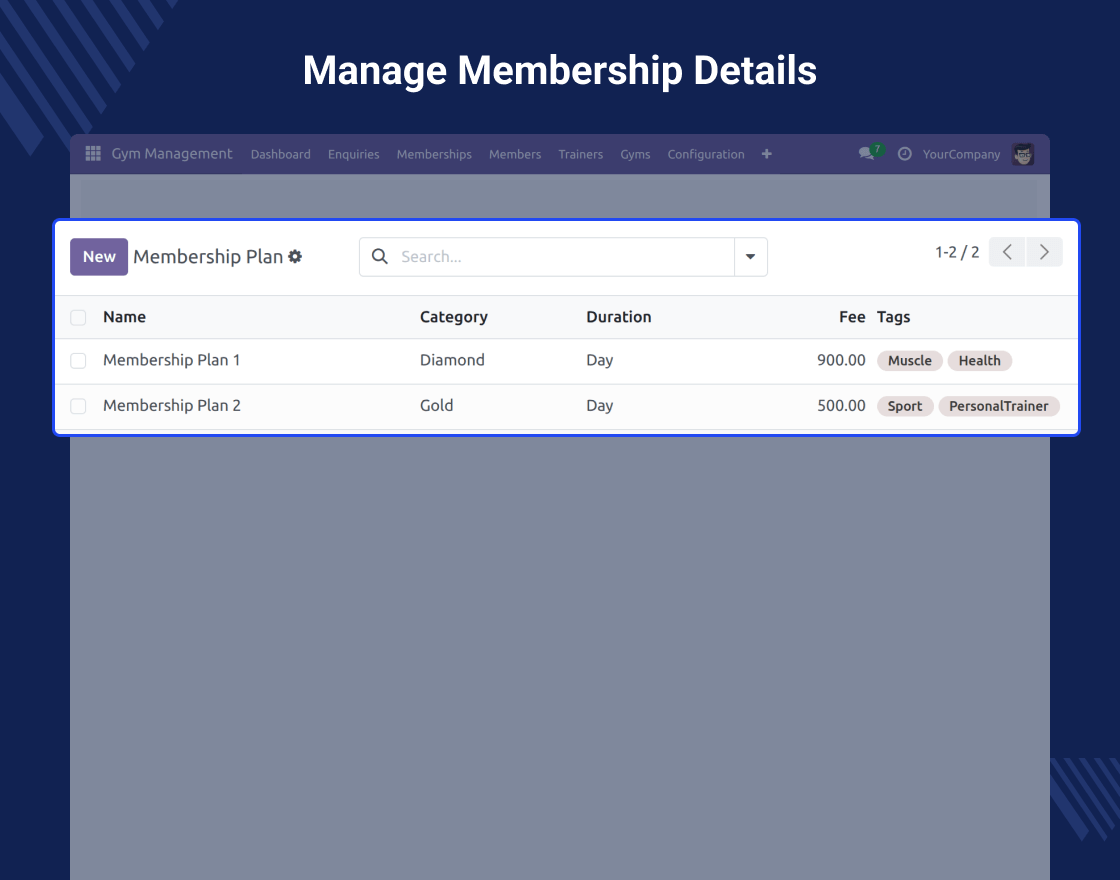Open the clock activities icon

coord(905,154)
